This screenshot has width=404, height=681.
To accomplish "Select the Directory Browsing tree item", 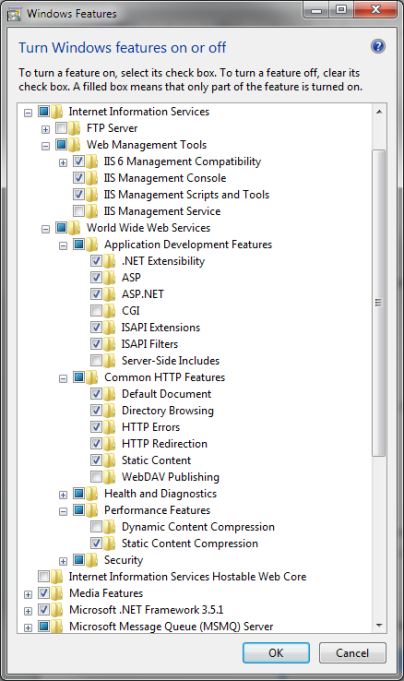I will [168, 410].
